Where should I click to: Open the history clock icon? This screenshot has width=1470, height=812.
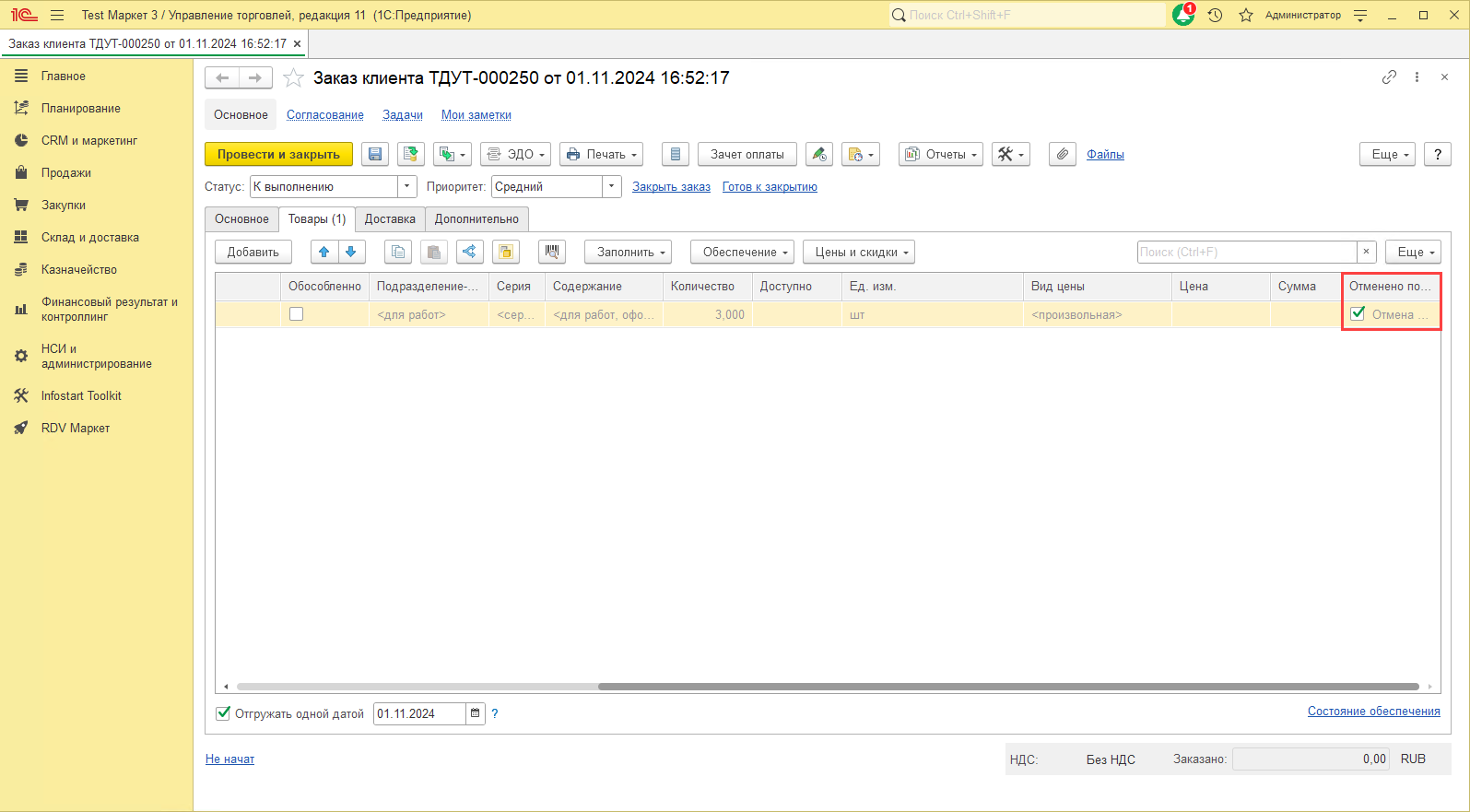pyautogui.click(x=1216, y=15)
